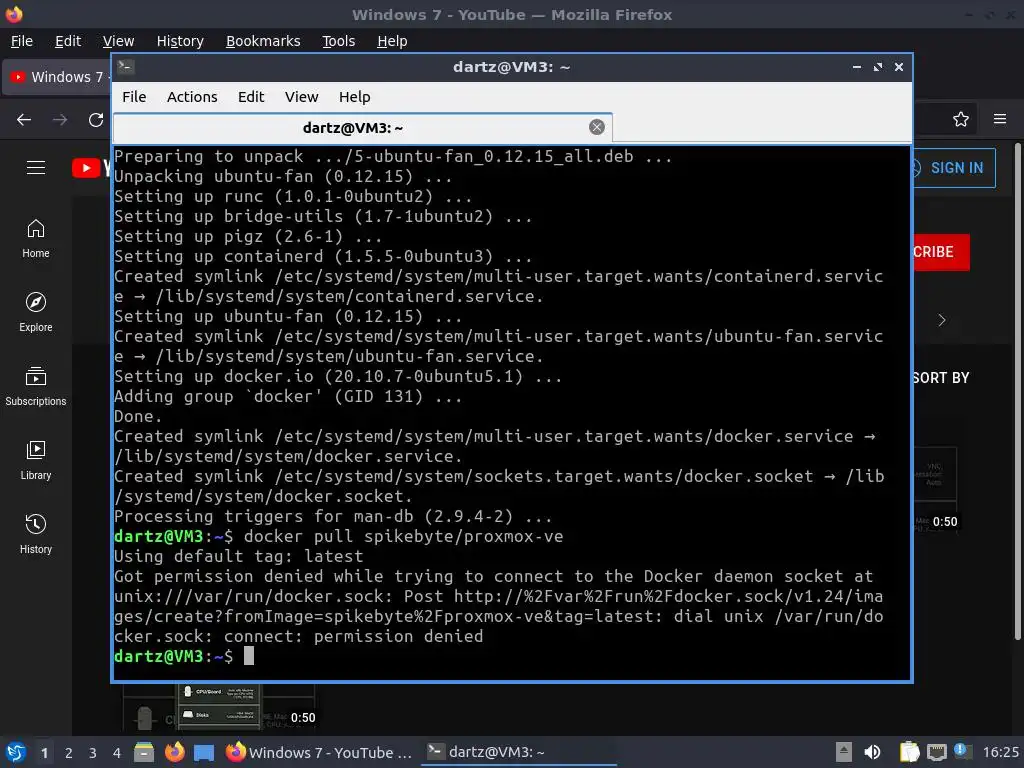Open video thumbnail below the terminal
This screenshot has width=1024, height=768.
pyautogui.click(x=219, y=707)
